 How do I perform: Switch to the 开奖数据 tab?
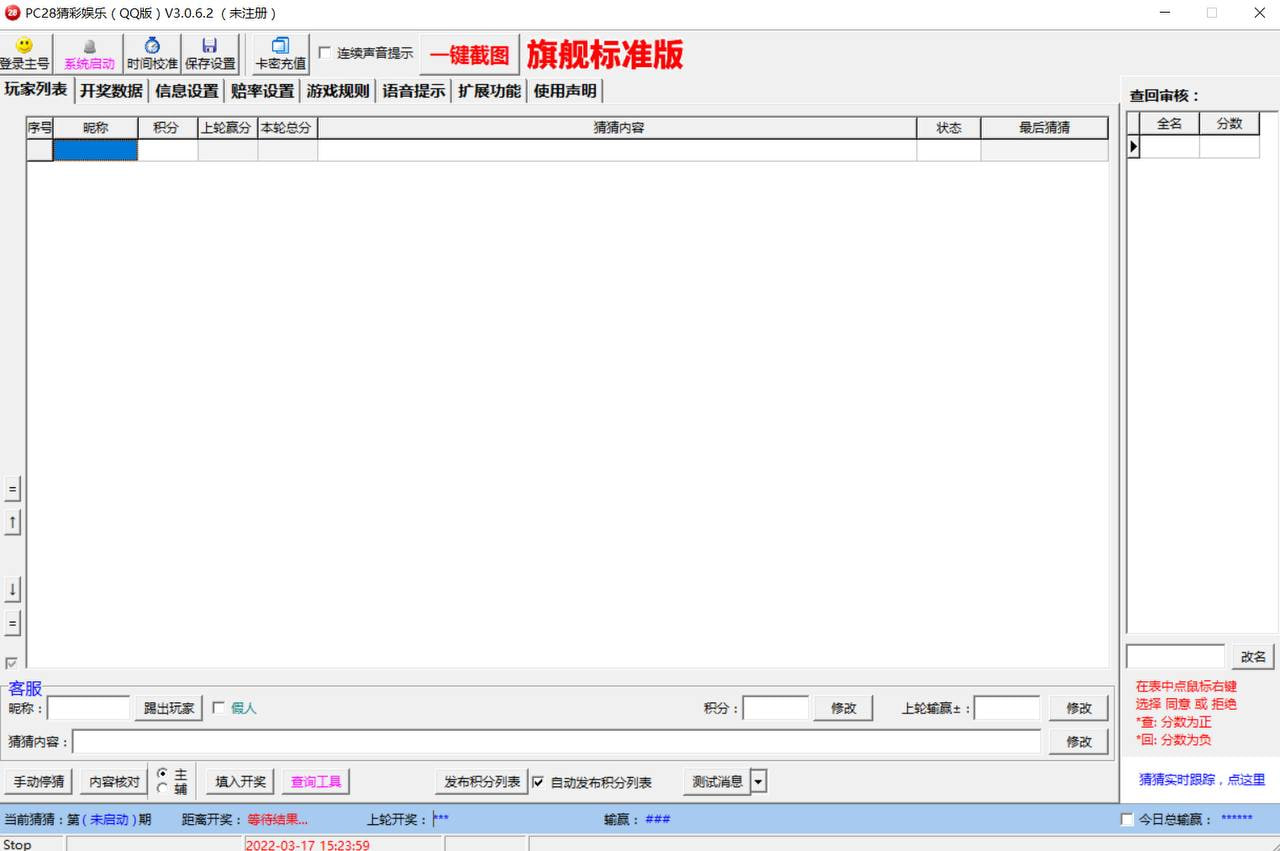pyautogui.click(x=111, y=91)
